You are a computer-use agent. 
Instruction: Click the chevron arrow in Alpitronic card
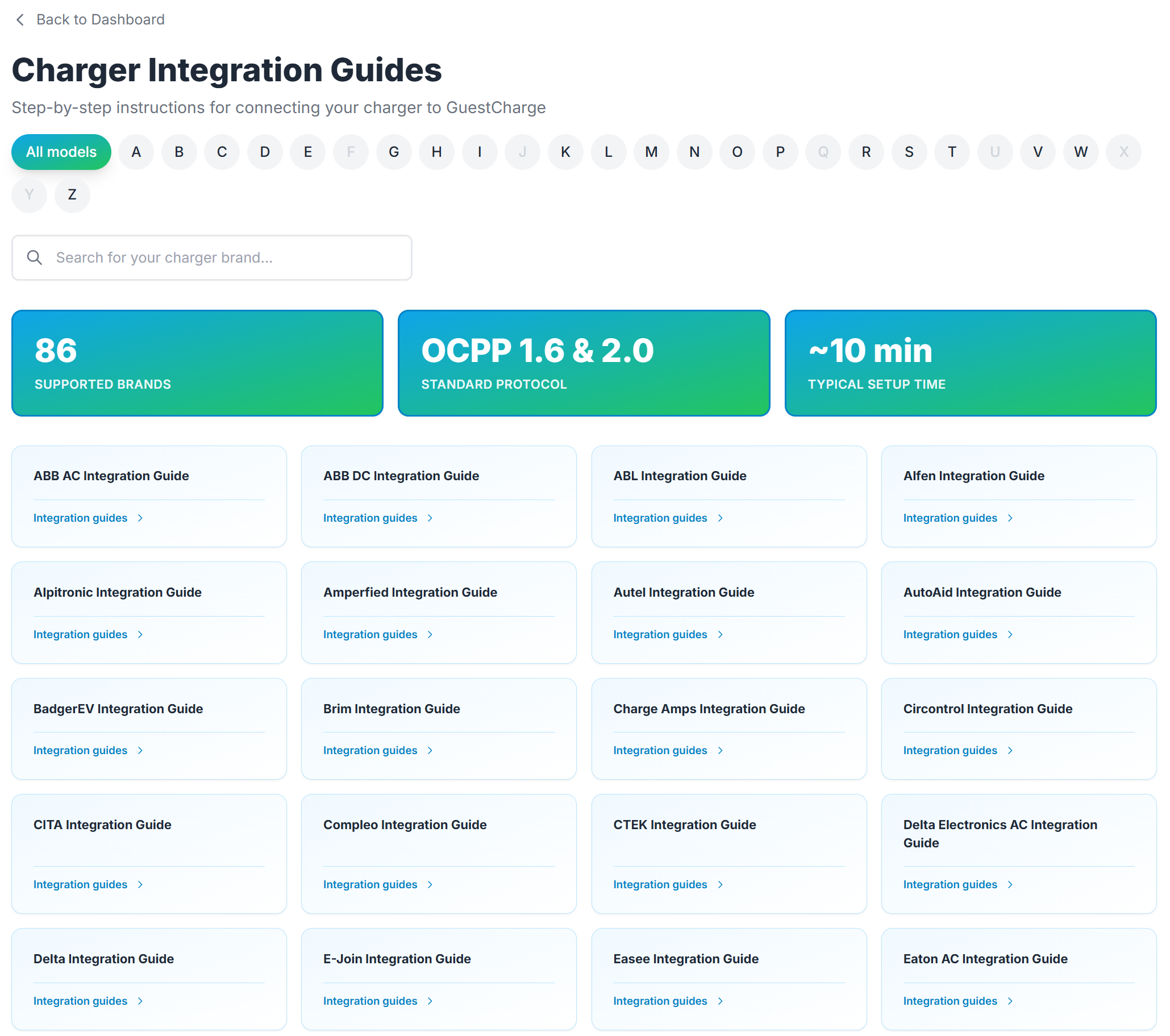[x=140, y=634]
